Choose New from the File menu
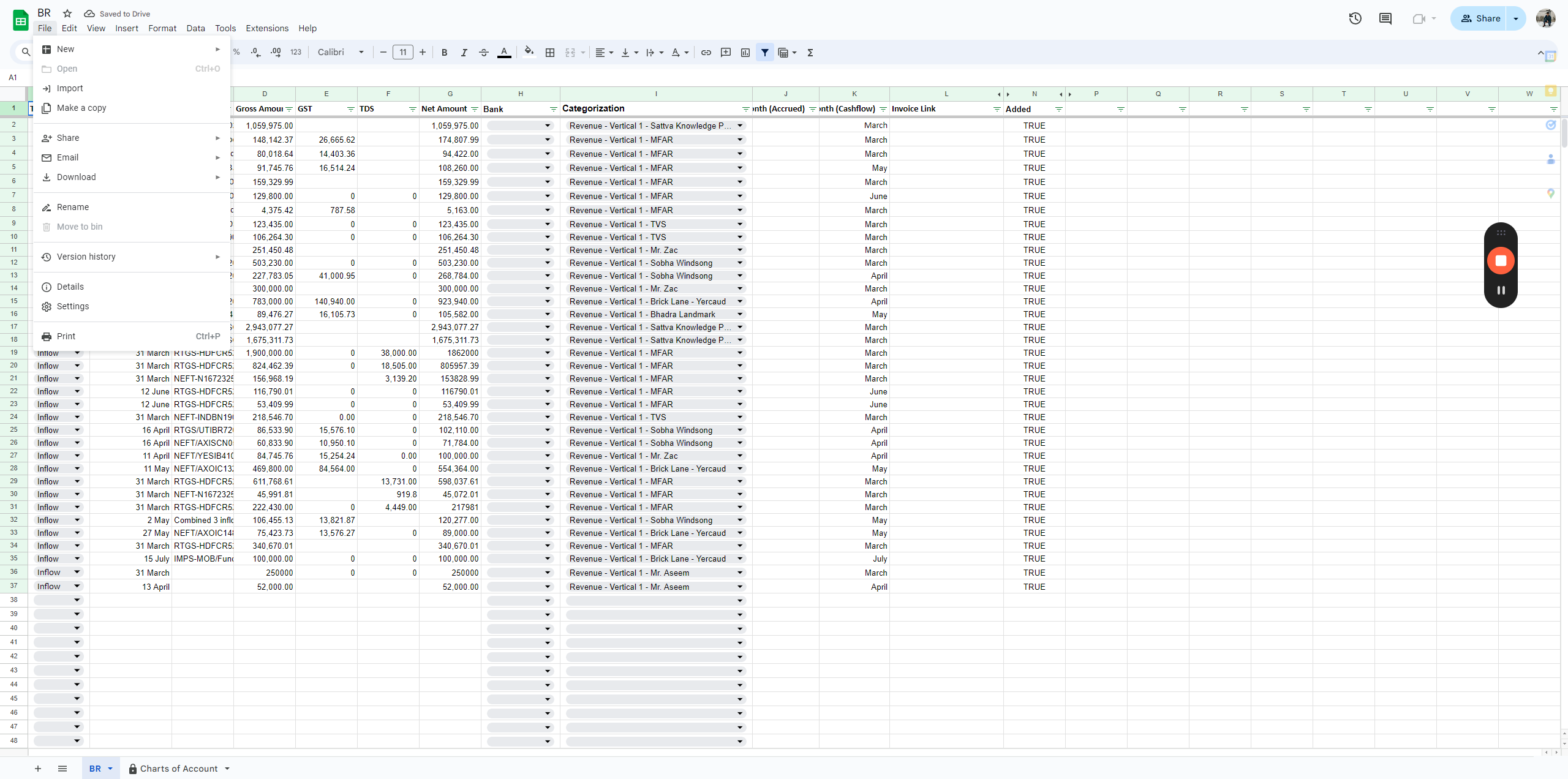Screen dimensions: 1568x779 pos(132,49)
